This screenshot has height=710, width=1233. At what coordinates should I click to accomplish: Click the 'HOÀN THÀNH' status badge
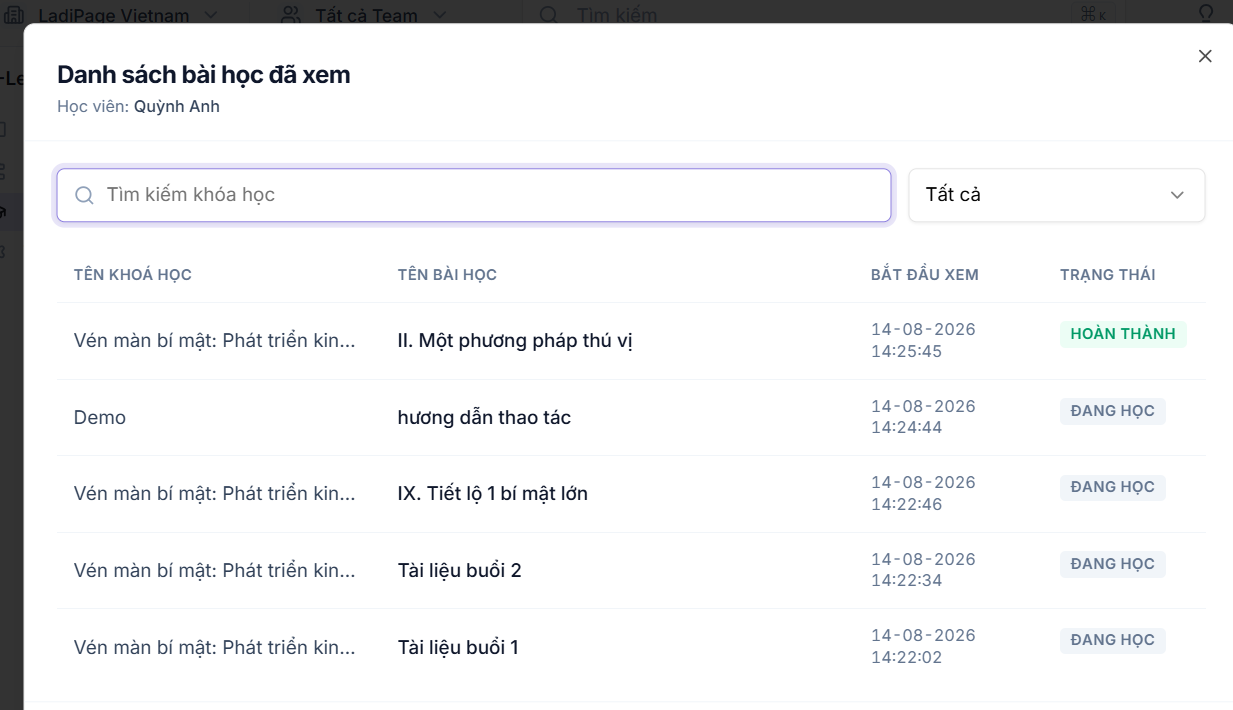click(x=1123, y=334)
